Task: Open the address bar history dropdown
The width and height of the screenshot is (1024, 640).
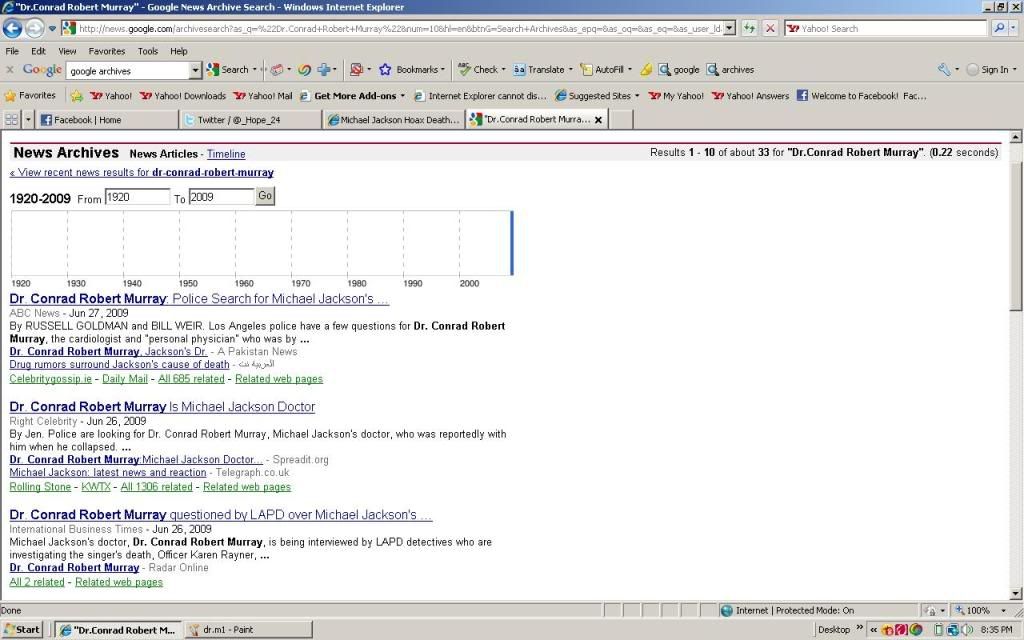Action: (729, 28)
